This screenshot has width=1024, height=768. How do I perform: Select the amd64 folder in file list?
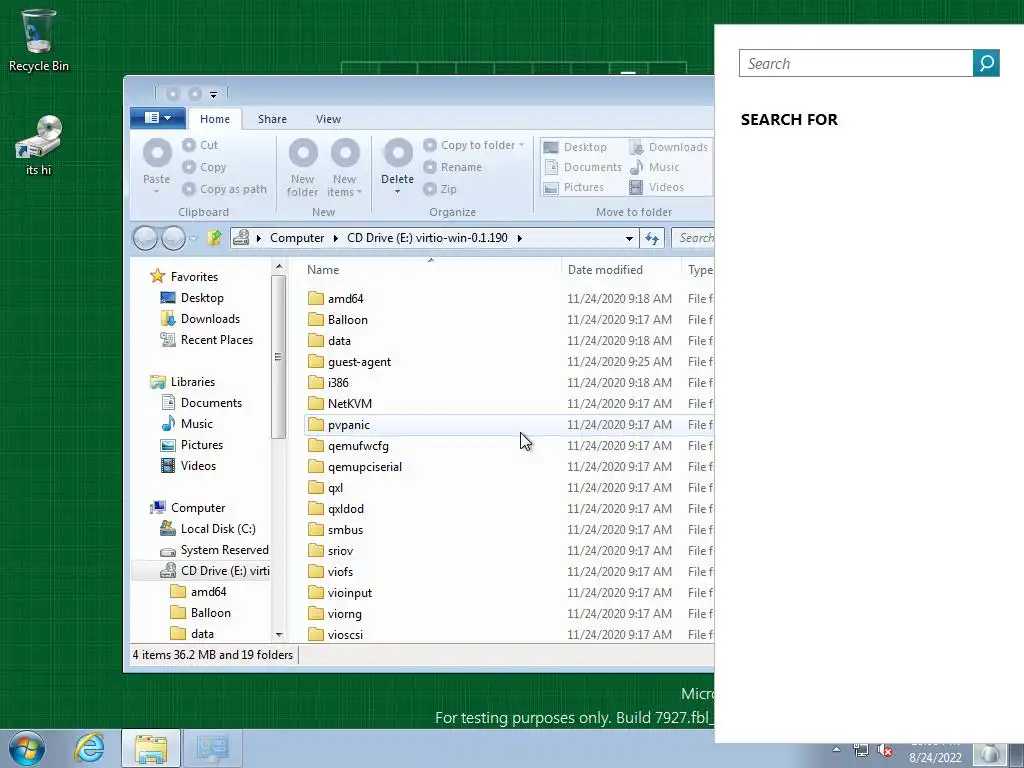(x=336, y=298)
